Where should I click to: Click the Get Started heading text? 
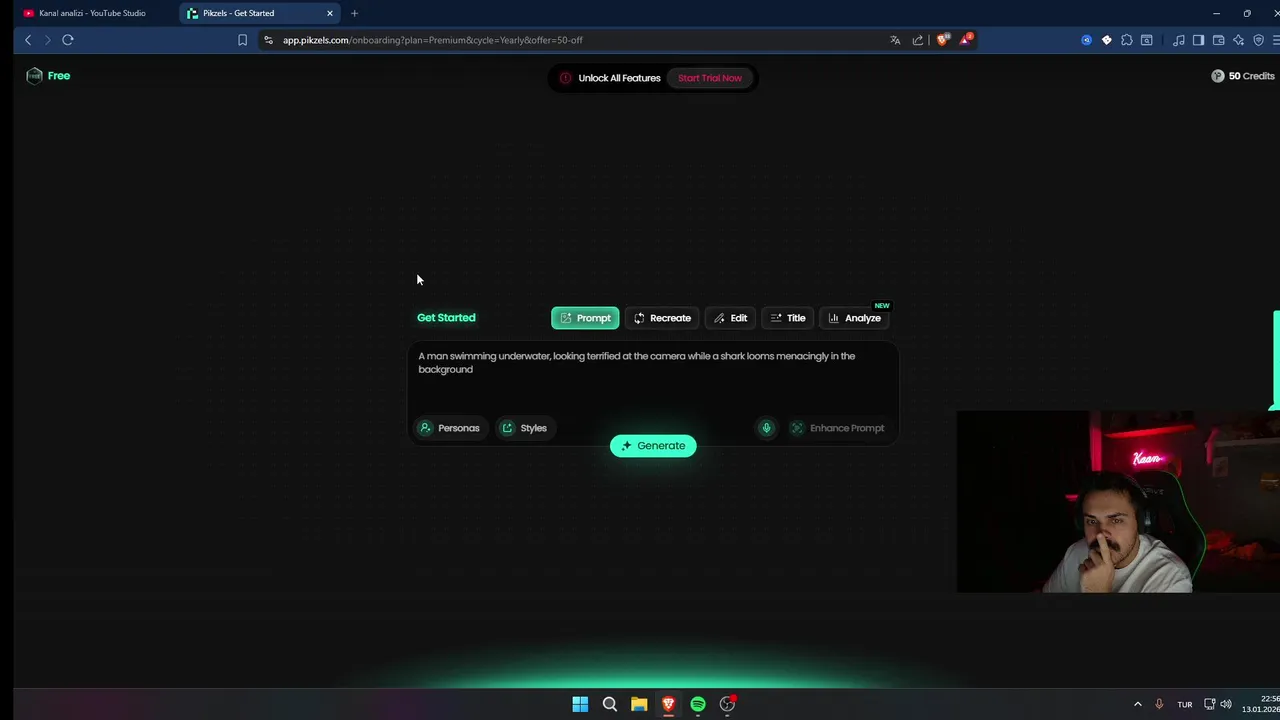coord(446,318)
